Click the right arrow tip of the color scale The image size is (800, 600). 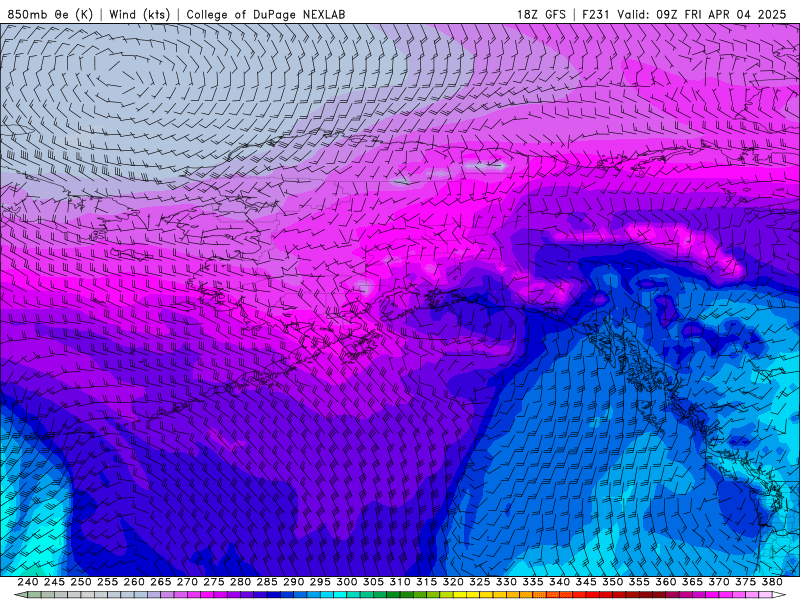click(781, 595)
